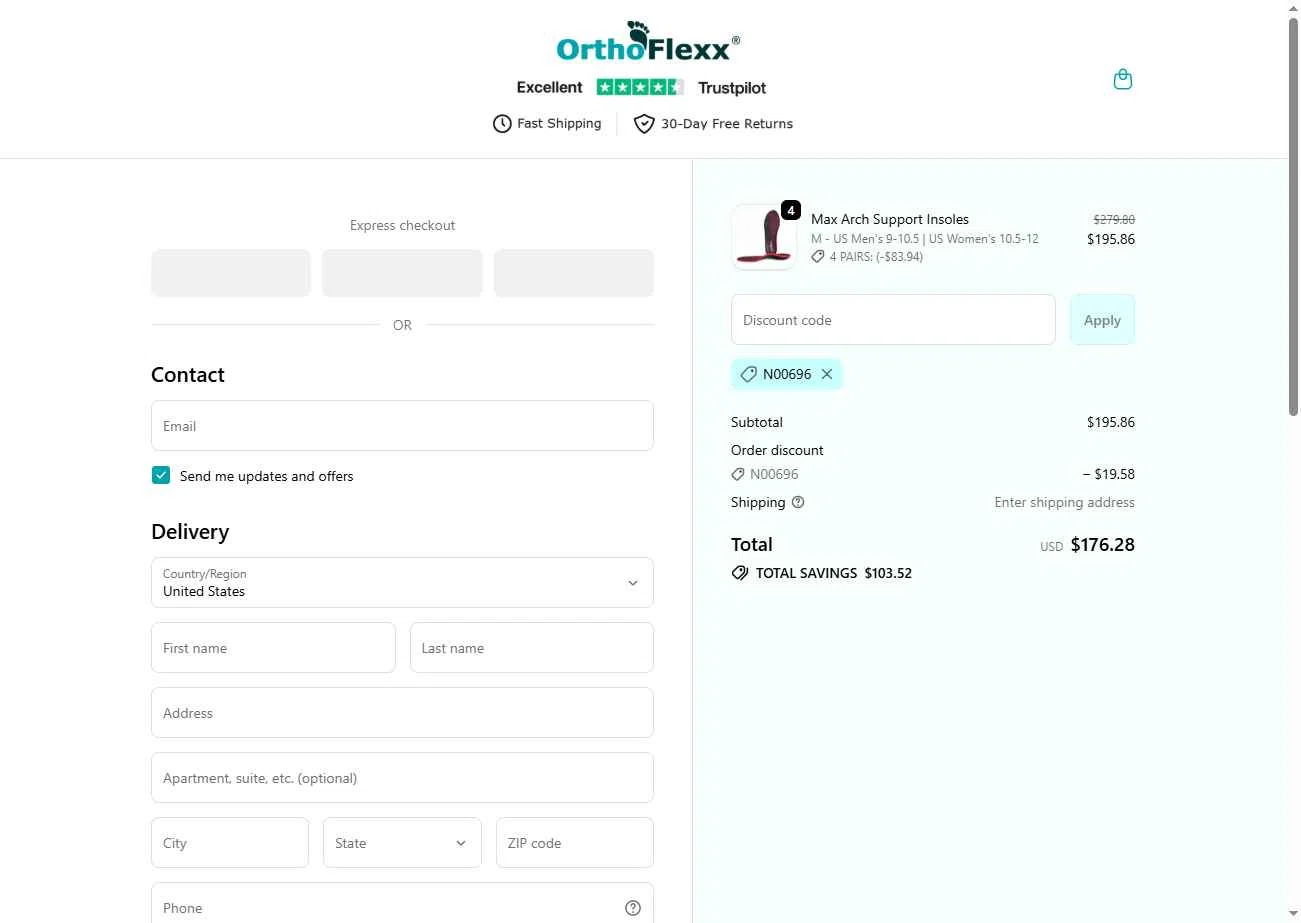Click the Trustpilot star rating
This screenshot has width=1301, height=923.
(640, 87)
